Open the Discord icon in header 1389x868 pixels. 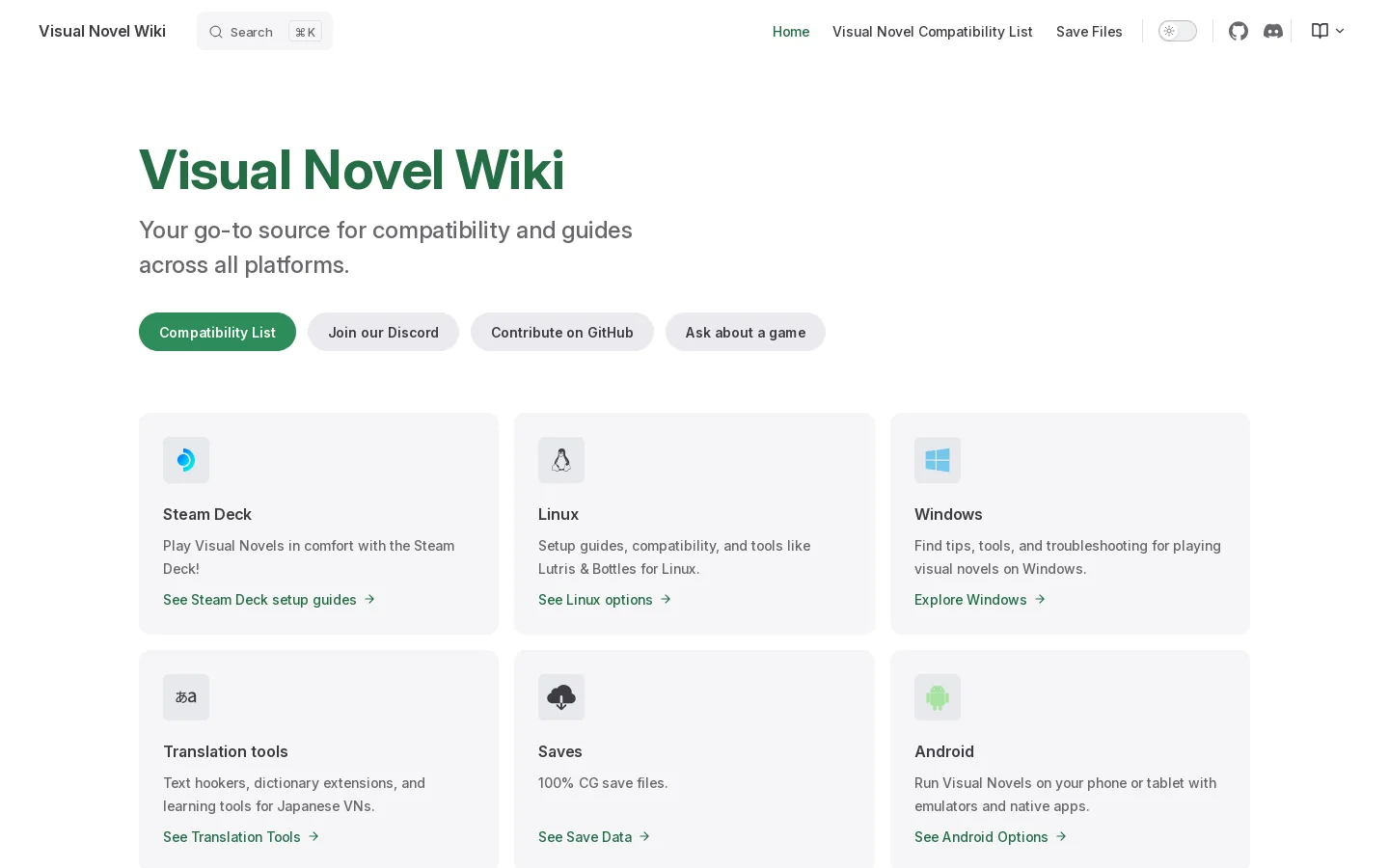pos(1273,31)
